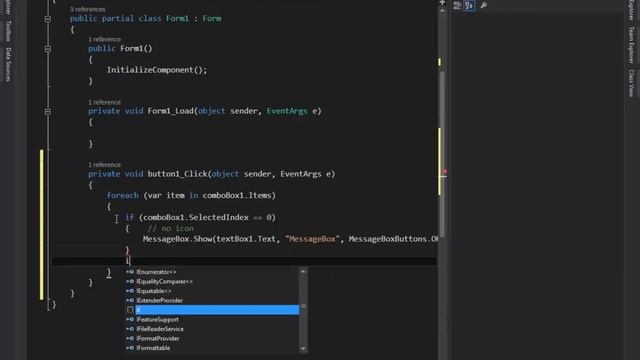Viewport: 640px width, 360px height.
Task: Click 'textBox1.Text' argument in code
Action: (x=246, y=239)
